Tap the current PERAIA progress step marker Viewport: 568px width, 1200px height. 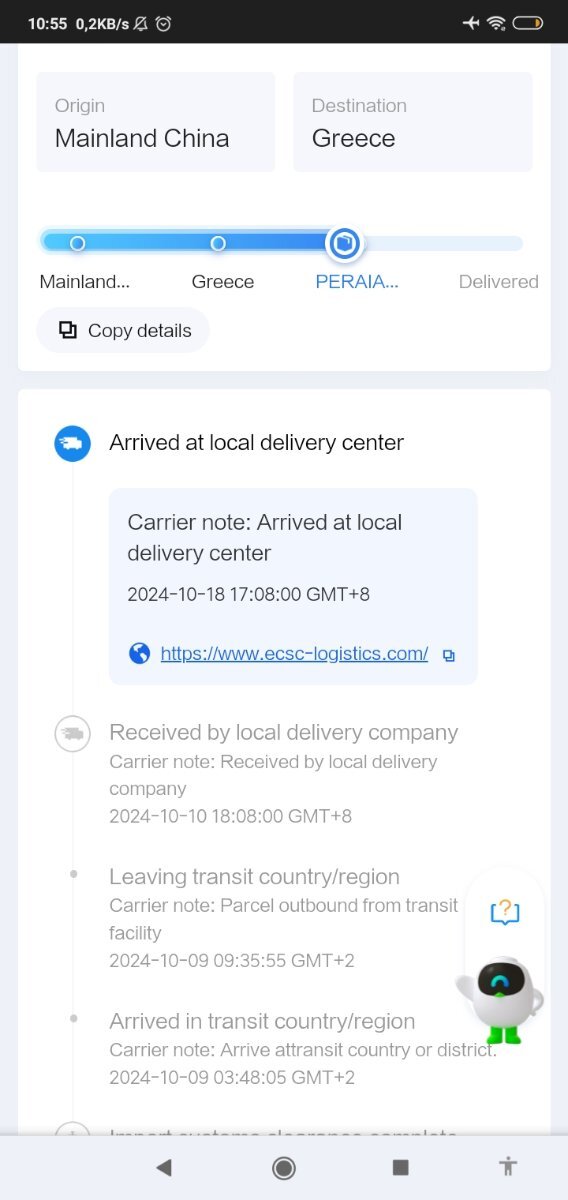click(x=344, y=243)
